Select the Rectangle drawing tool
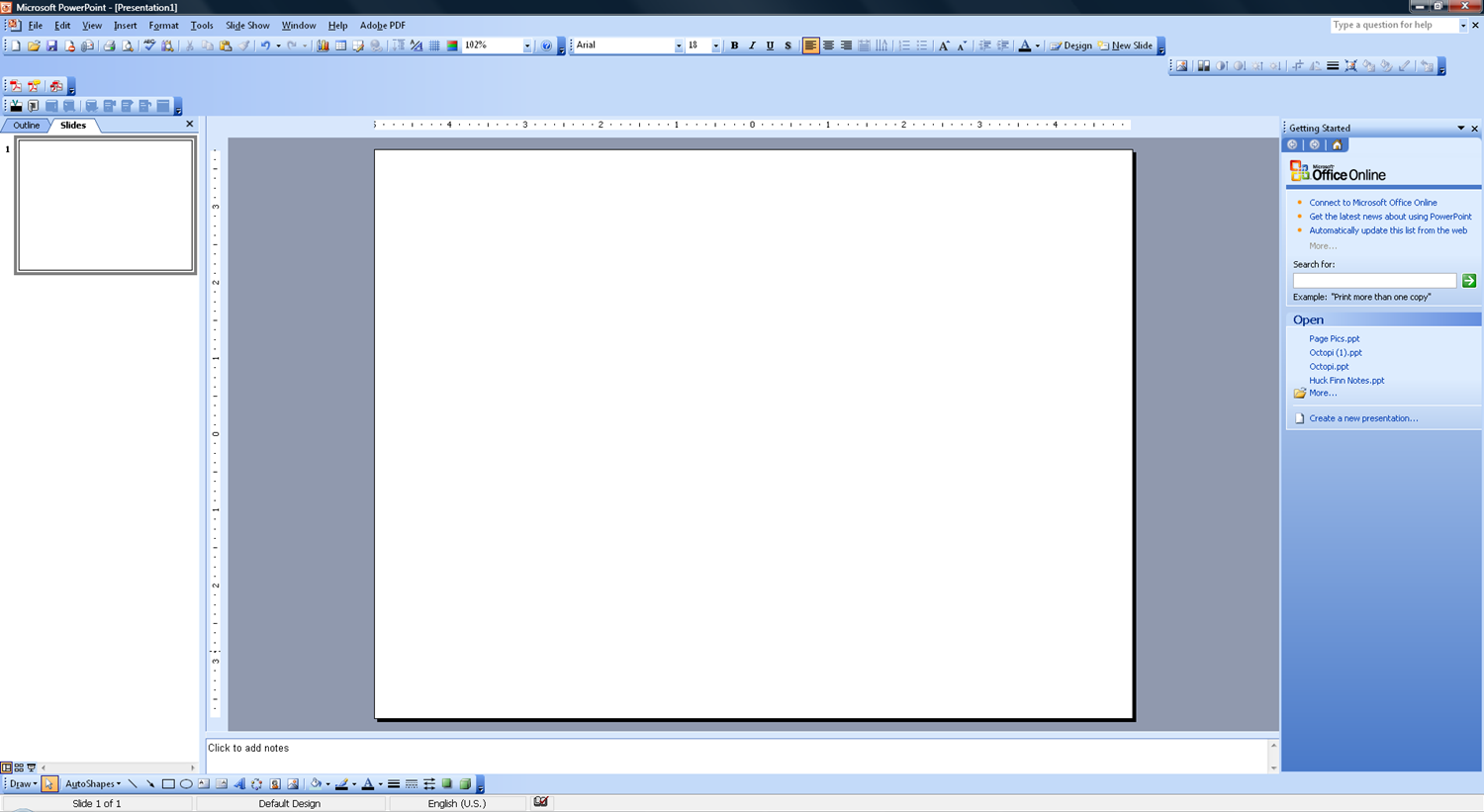Screen dimensions: 1484x812 point(166,783)
